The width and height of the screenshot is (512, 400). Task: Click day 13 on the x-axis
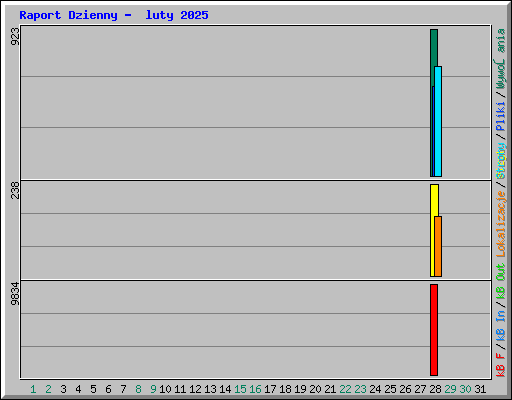pyautogui.click(x=210, y=389)
